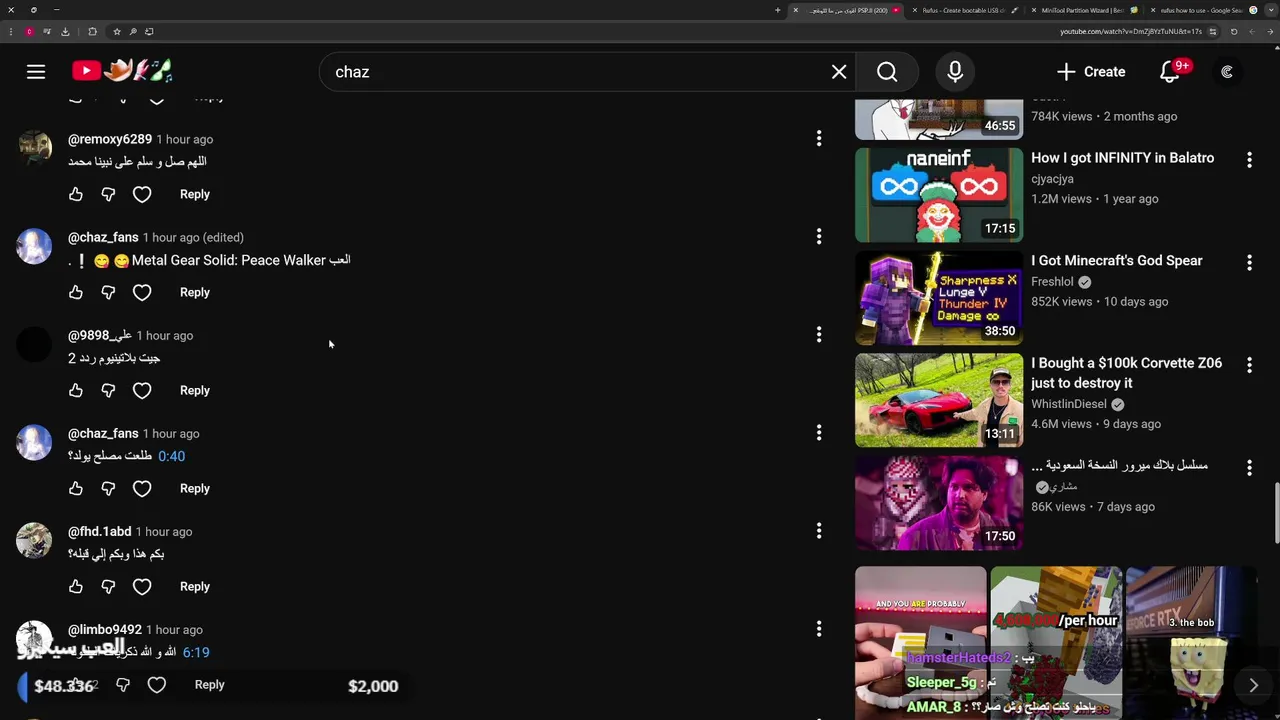Open the I Got Minecraft's God Spear title
1280x720 pixels.
click(x=1117, y=260)
